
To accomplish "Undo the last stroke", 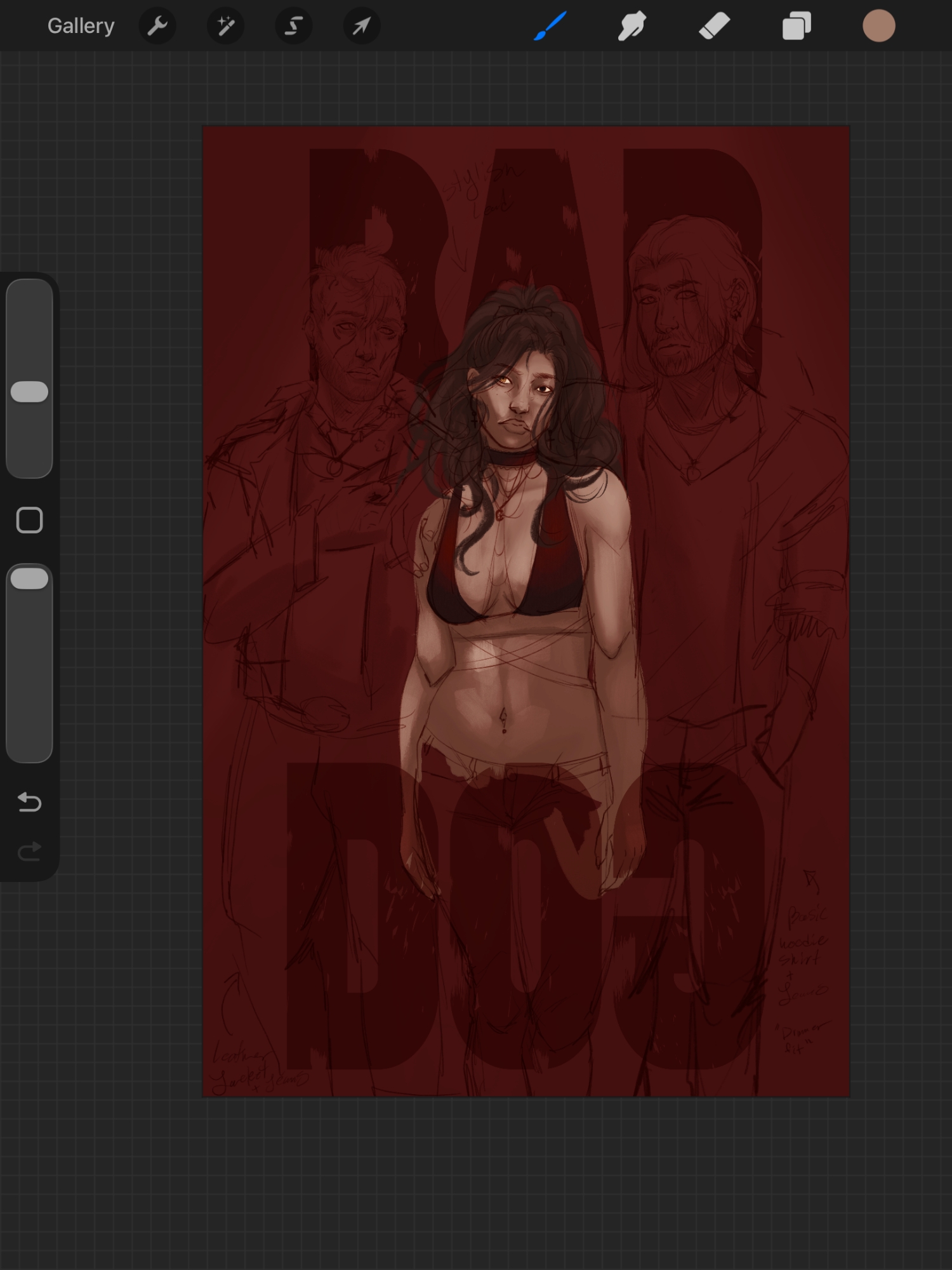I will (30, 802).
